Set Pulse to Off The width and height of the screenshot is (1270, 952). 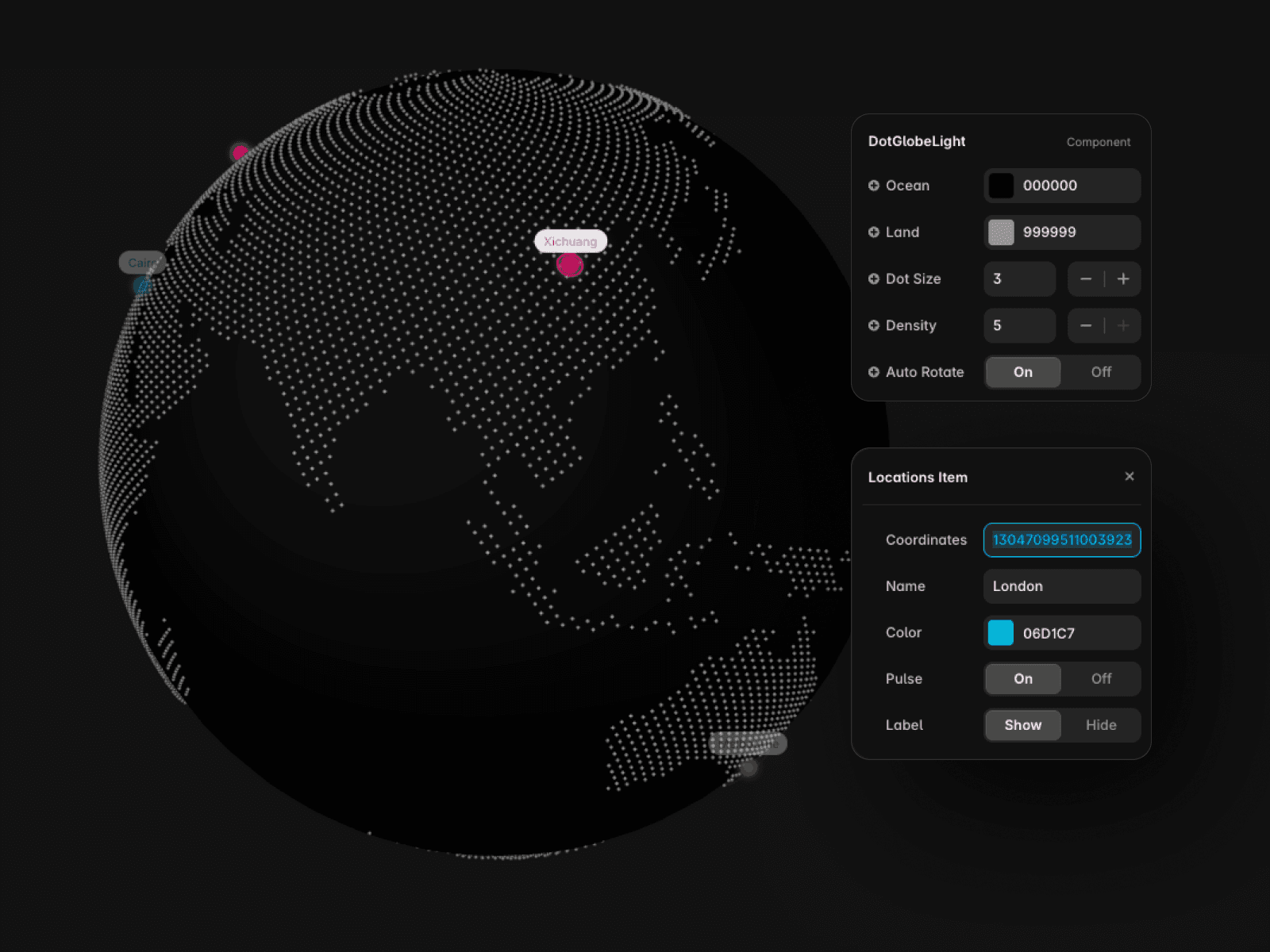[x=1101, y=679]
